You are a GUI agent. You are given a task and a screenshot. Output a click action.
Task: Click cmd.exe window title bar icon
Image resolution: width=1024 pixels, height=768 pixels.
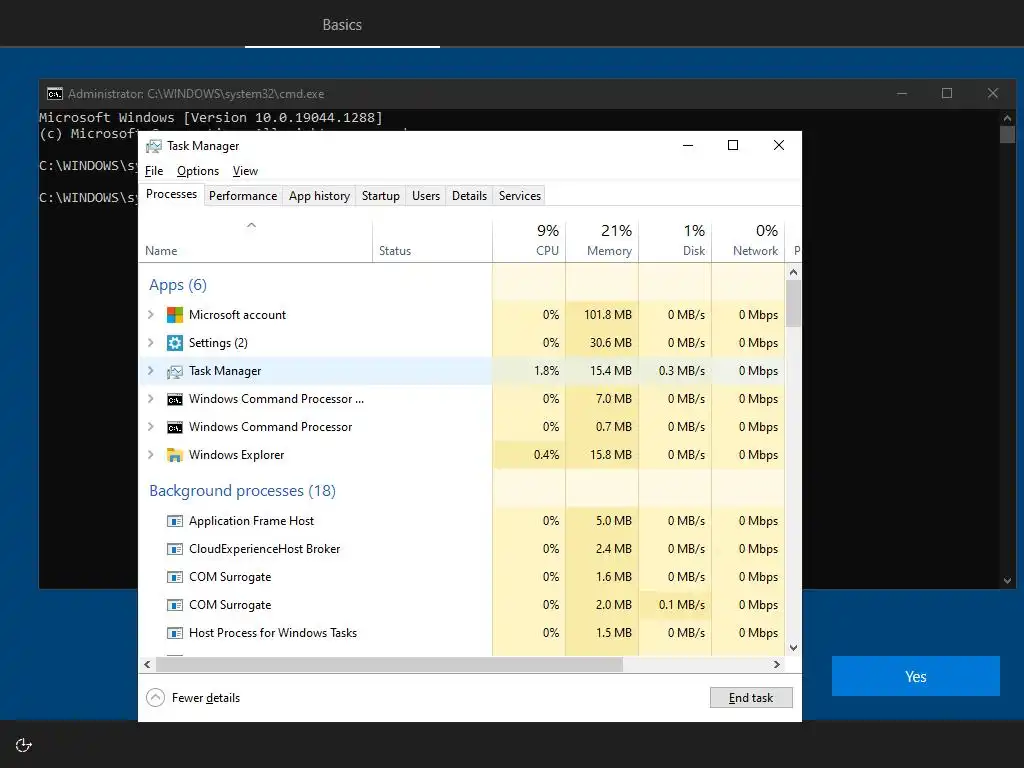tap(55, 93)
